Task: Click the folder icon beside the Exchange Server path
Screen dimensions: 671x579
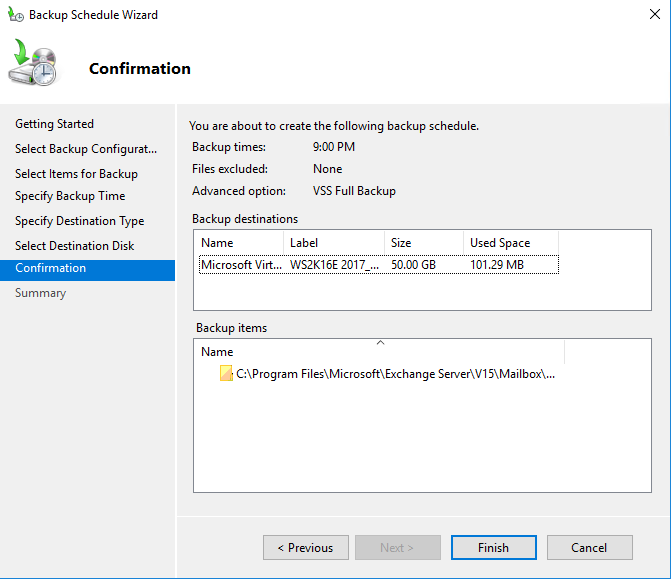Action: point(226,374)
